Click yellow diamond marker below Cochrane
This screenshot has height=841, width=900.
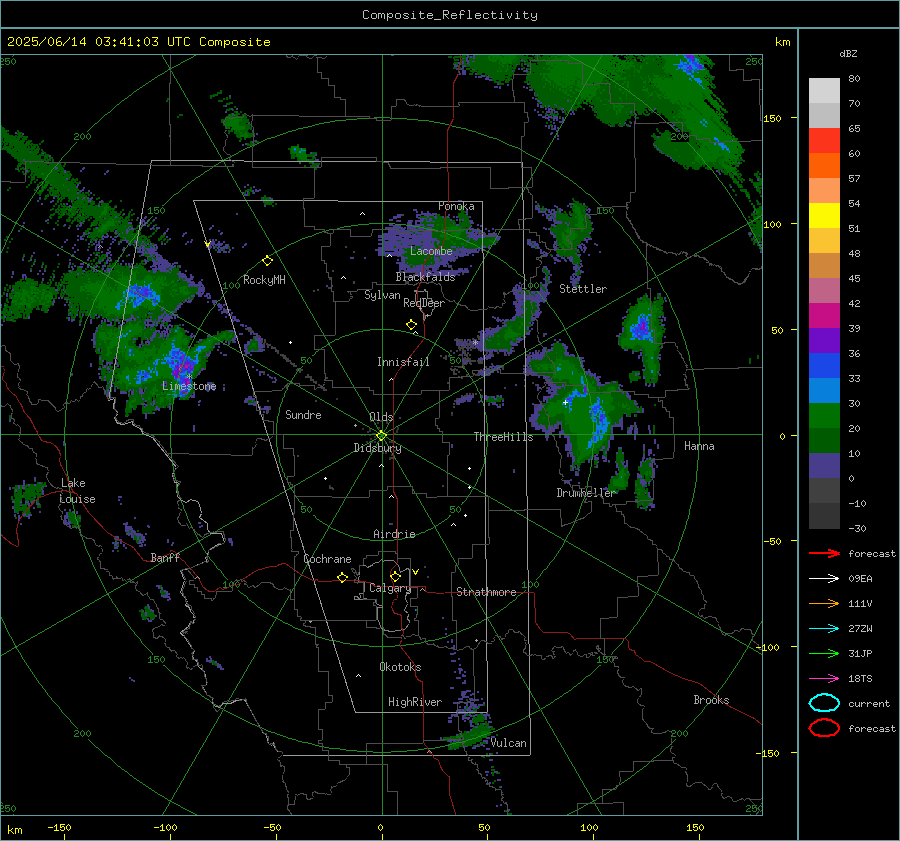(x=342, y=577)
